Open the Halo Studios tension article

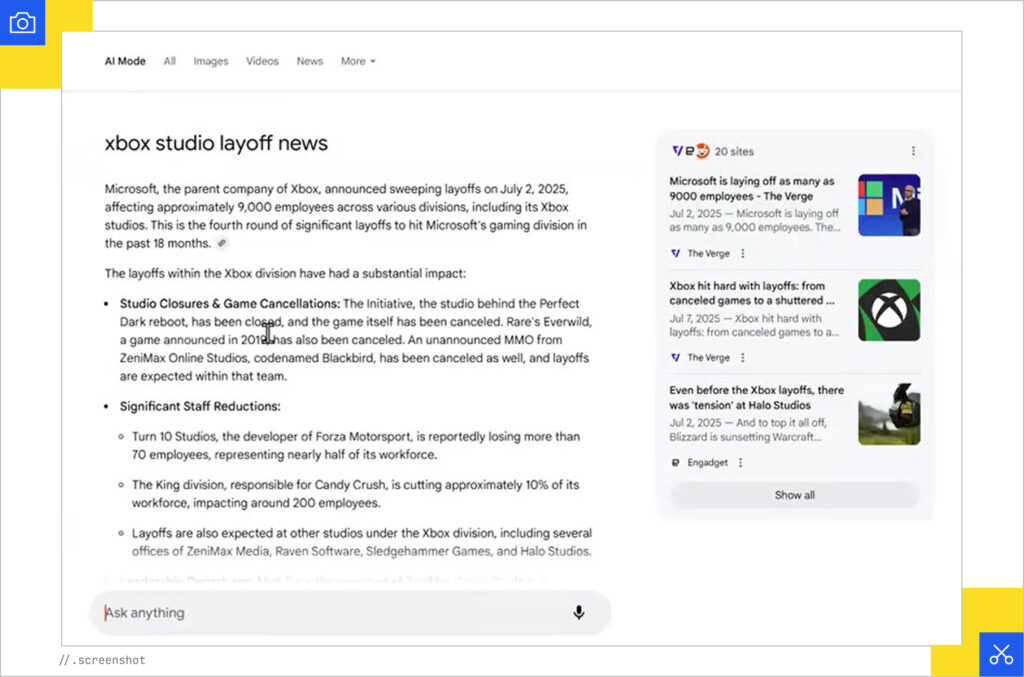[756, 397]
